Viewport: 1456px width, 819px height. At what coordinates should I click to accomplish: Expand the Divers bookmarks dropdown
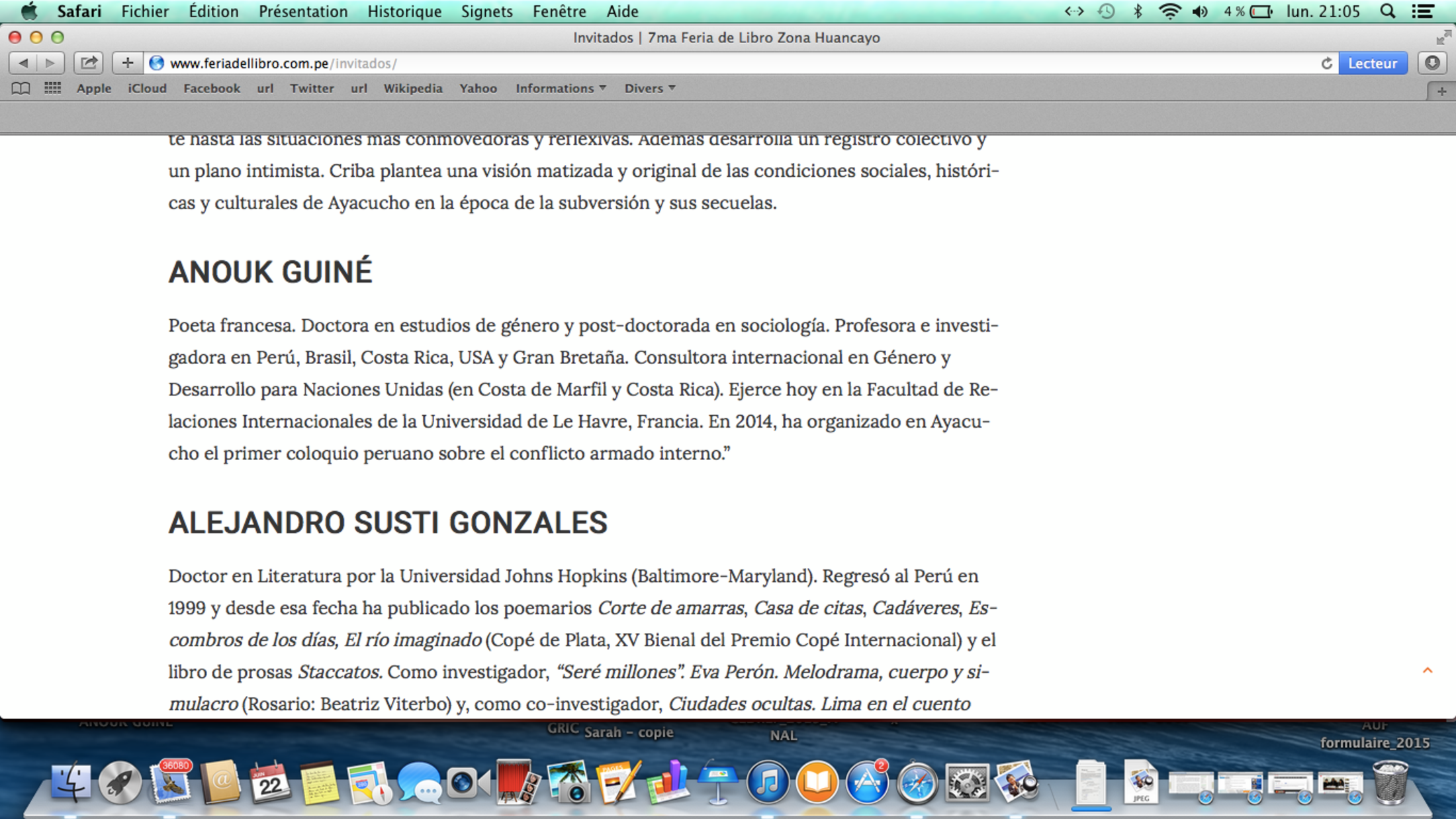[649, 88]
